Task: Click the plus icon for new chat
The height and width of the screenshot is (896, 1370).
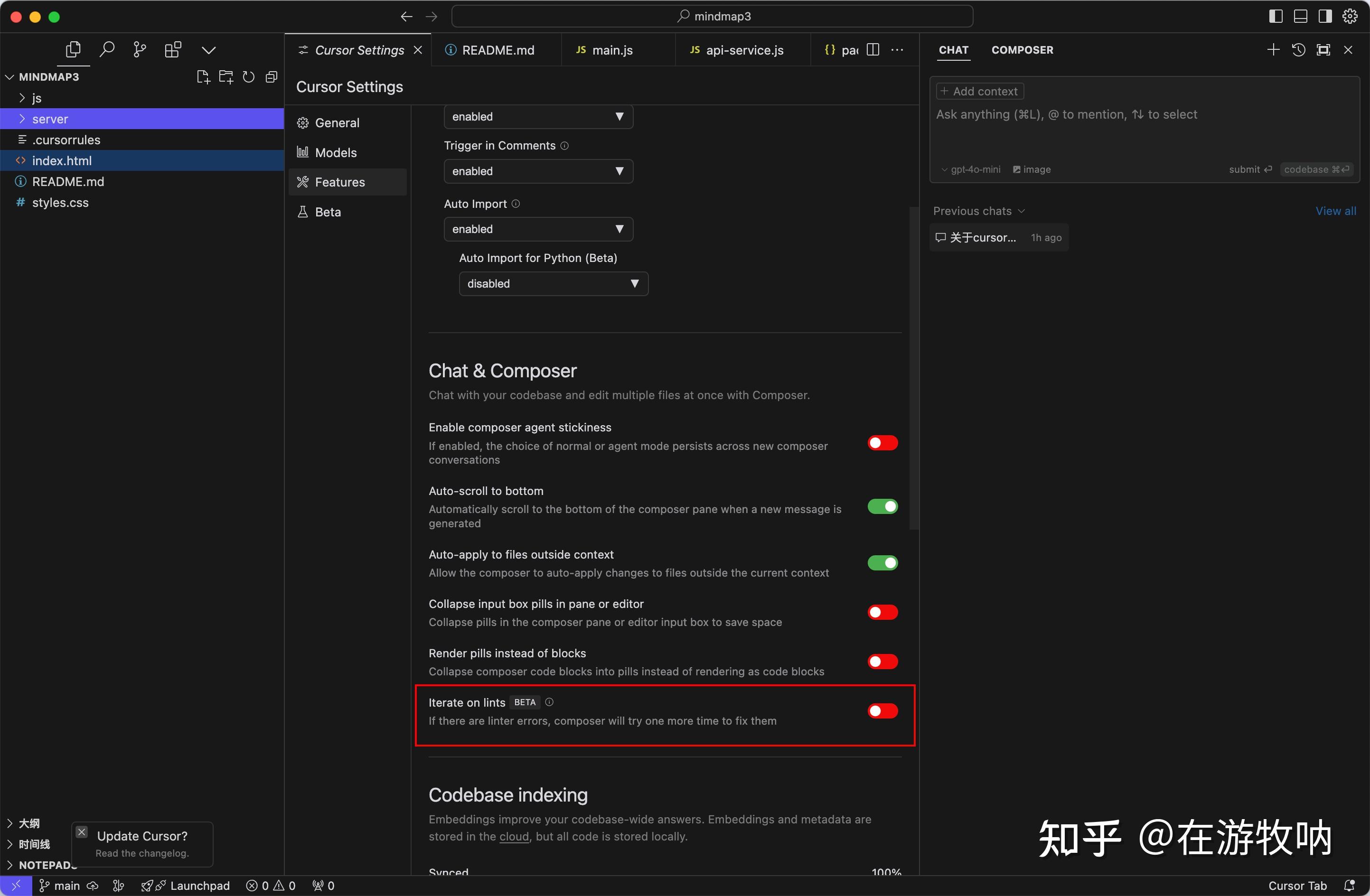Action: click(1273, 50)
